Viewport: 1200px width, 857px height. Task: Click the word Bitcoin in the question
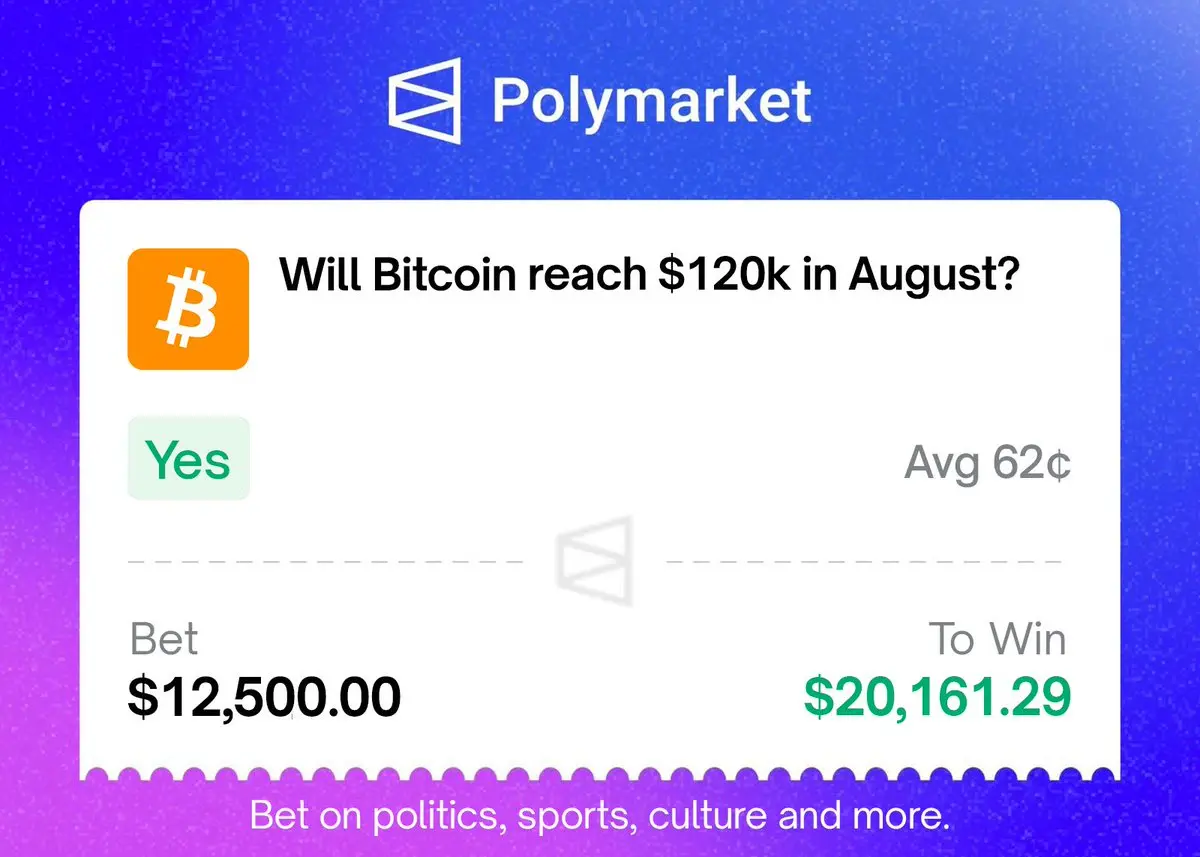click(442, 273)
